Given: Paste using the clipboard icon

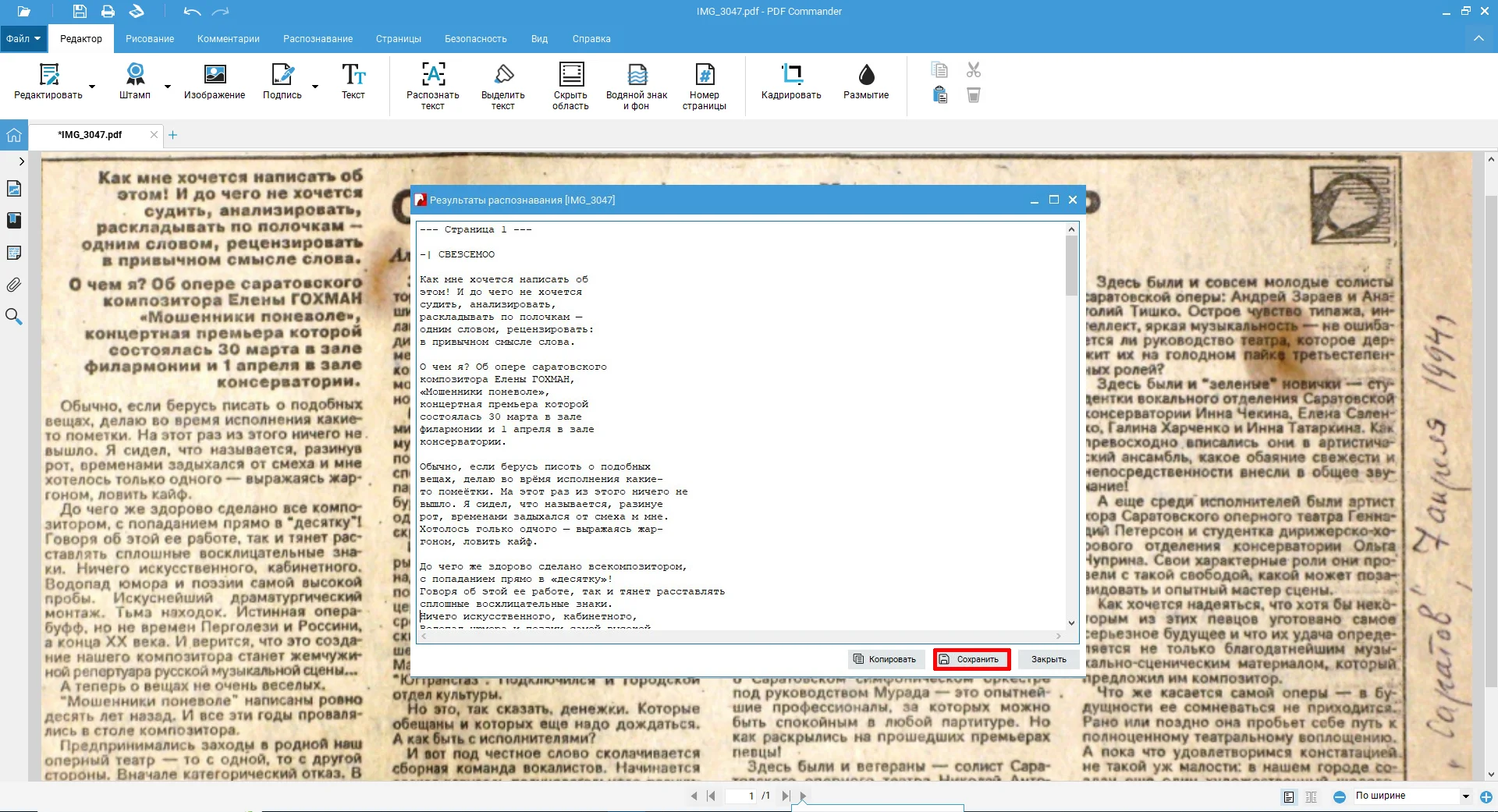Looking at the screenshot, I should click(x=939, y=95).
